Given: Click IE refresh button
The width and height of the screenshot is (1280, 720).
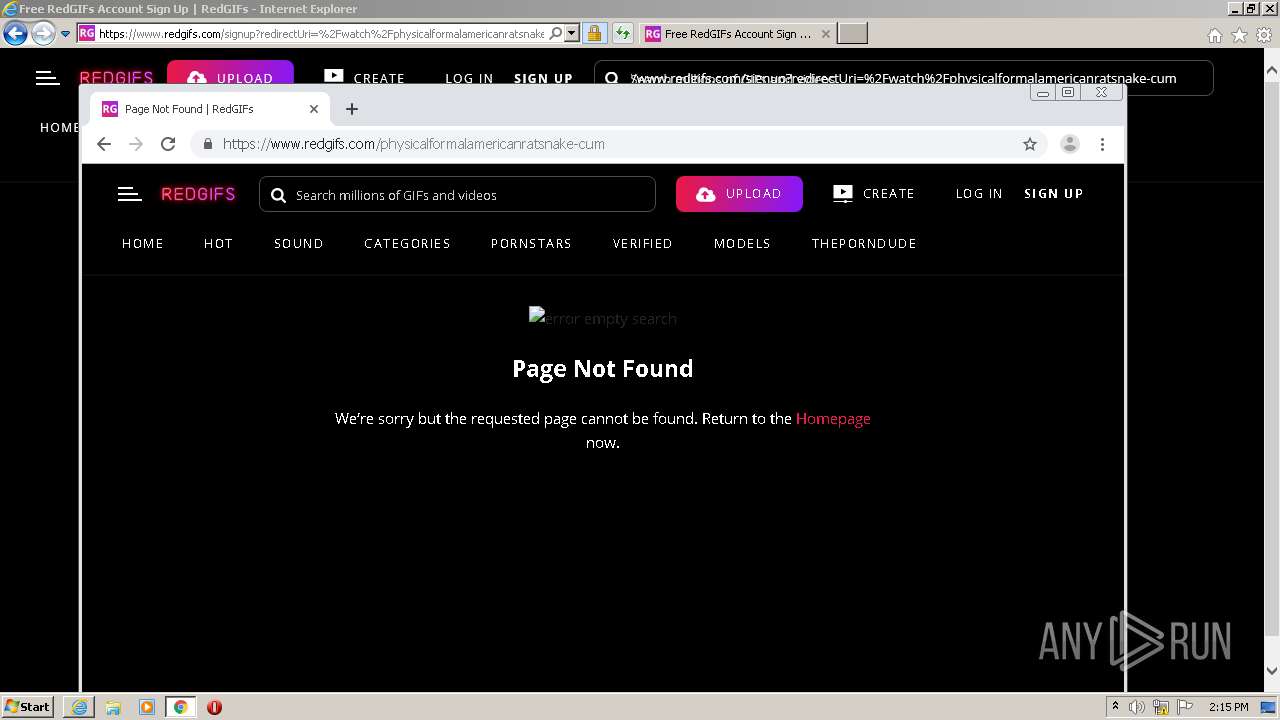Looking at the screenshot, I should (623, 34).
